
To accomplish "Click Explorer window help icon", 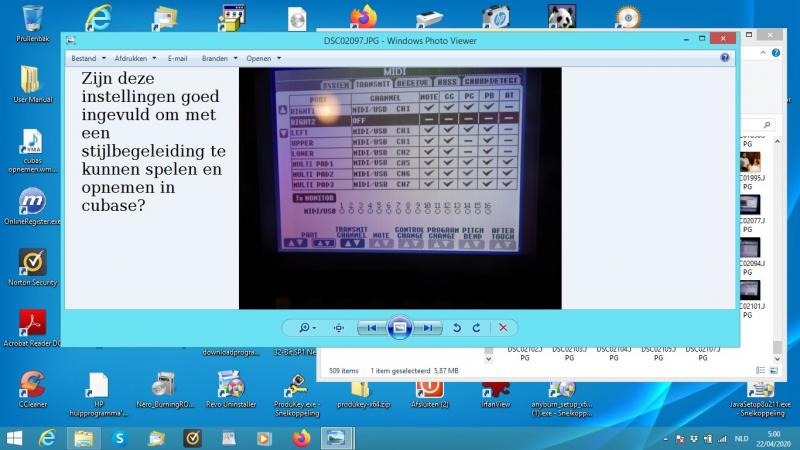I will click(776, 53).
